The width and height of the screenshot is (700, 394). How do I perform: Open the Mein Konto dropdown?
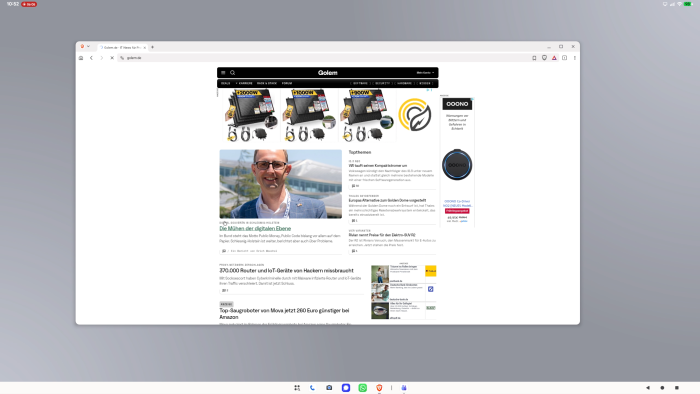[425, 73]
